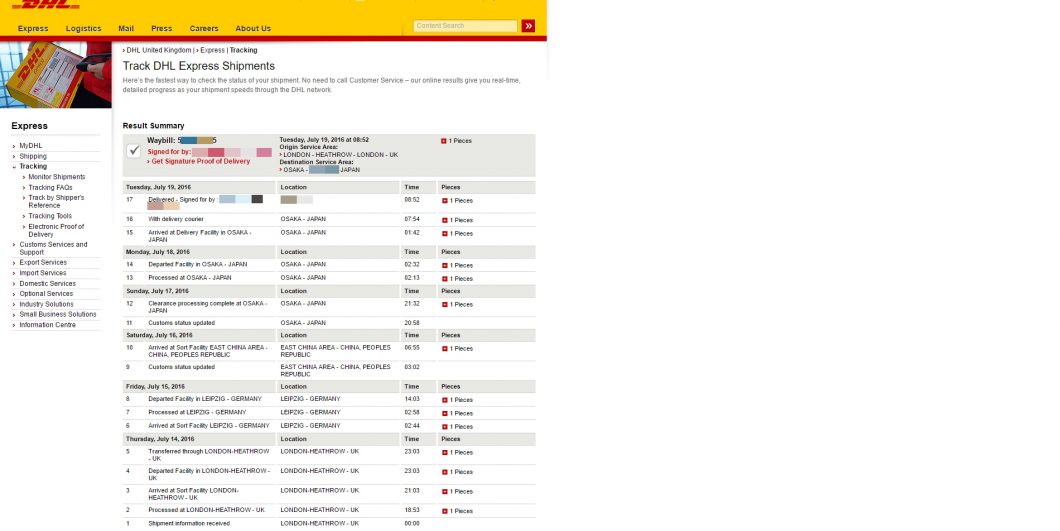This screenshot has height=531, width=1060.
Task: Click the 'Thursday, July 14, 2016' date header
Action: [x=160, y=439]
